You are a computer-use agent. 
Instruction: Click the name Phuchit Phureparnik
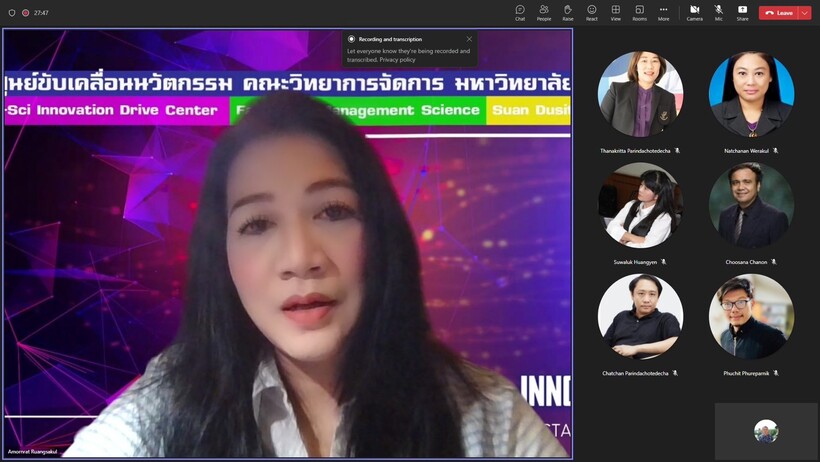[x=746, y=374]
